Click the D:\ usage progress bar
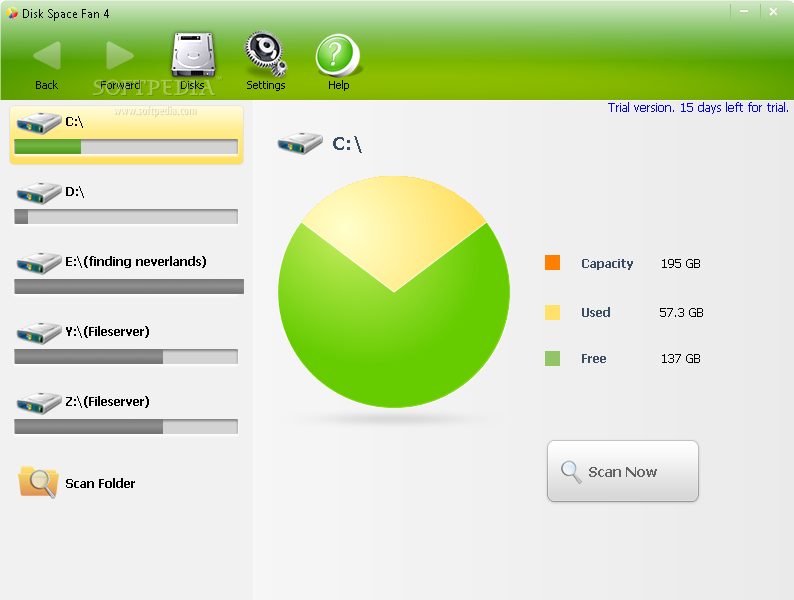This screenshot has height=600, width=794. click(126, 217)
